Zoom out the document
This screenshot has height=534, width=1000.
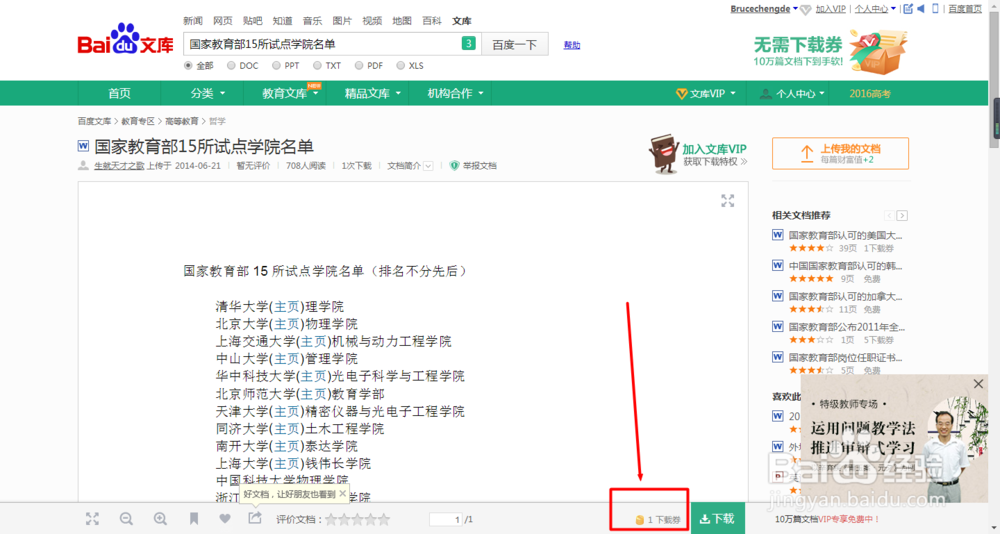pyautogui.click(x=126, y=519)
